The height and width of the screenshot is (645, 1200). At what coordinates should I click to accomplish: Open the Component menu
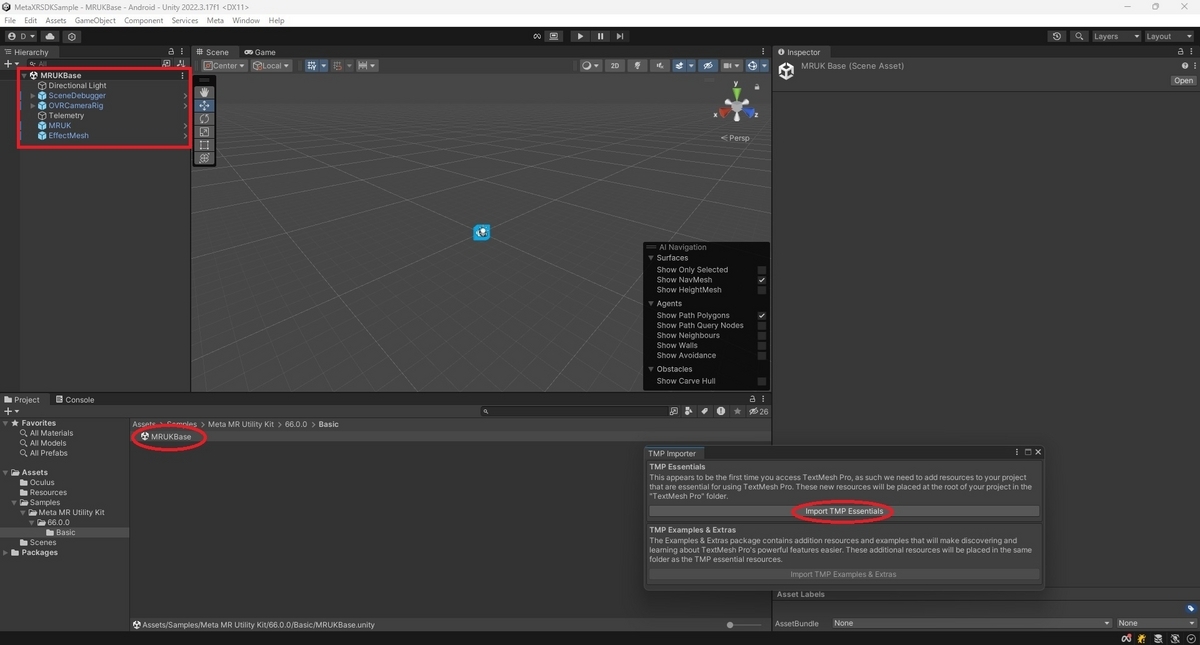tap(143, 20)
